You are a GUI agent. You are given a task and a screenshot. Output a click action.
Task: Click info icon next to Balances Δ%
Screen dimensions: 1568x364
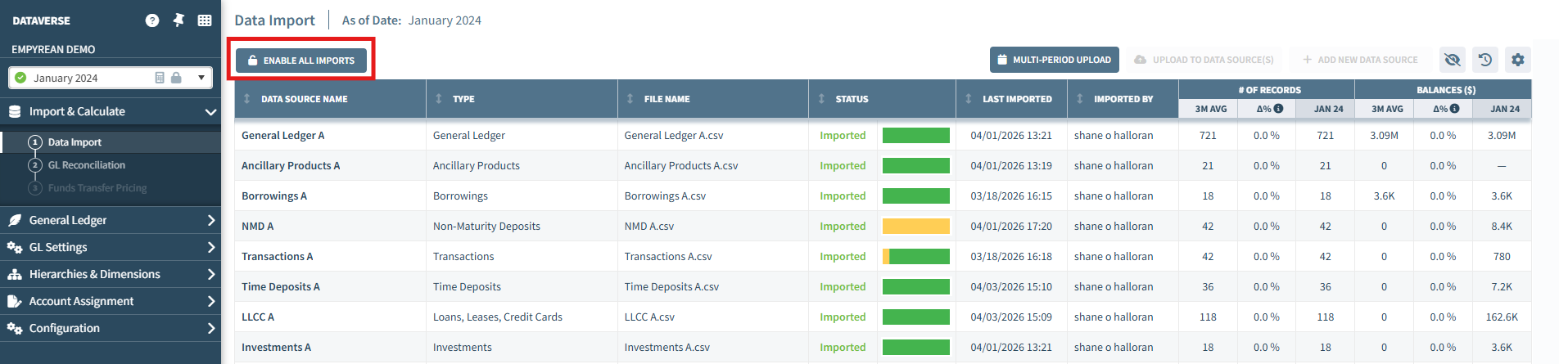pyautogui.click(x=1454, y=108)
